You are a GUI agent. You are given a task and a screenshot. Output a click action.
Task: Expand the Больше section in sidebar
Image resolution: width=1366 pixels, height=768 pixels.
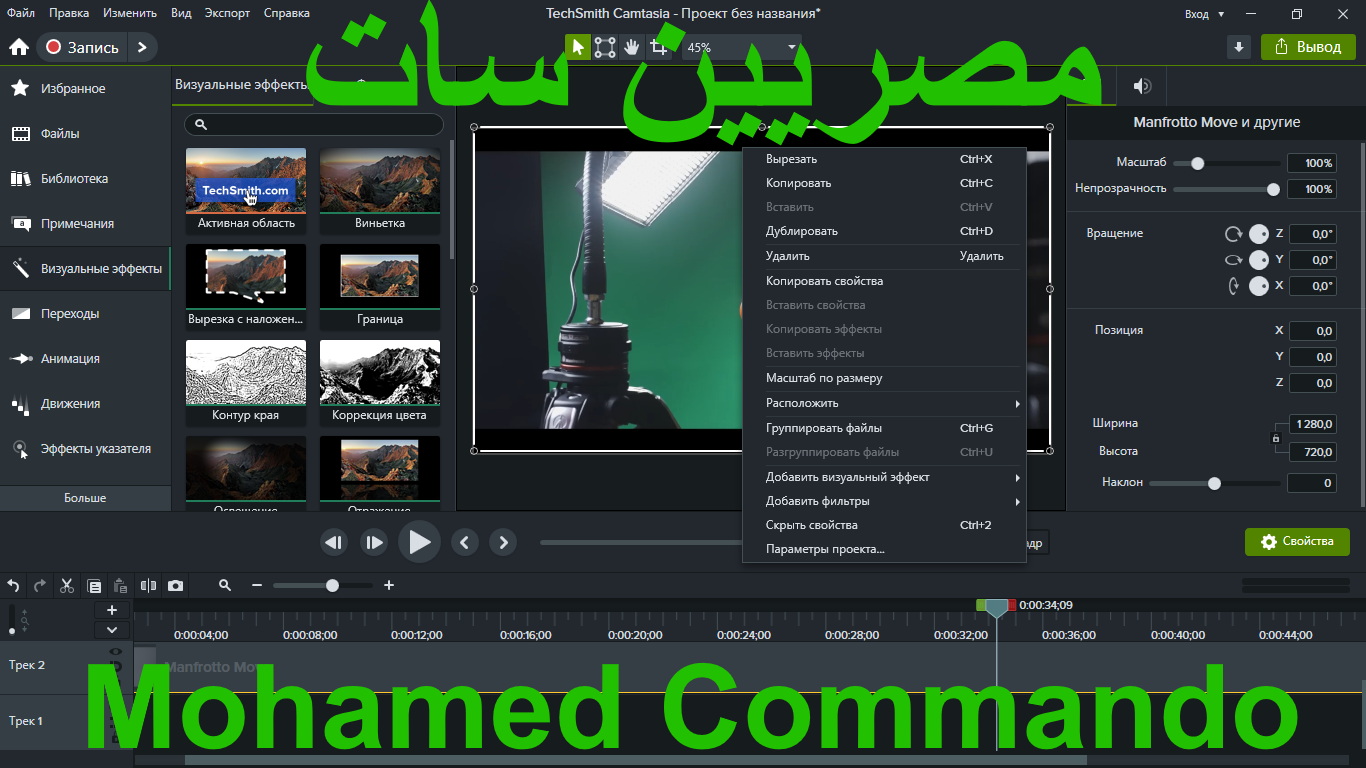(85, 498)
